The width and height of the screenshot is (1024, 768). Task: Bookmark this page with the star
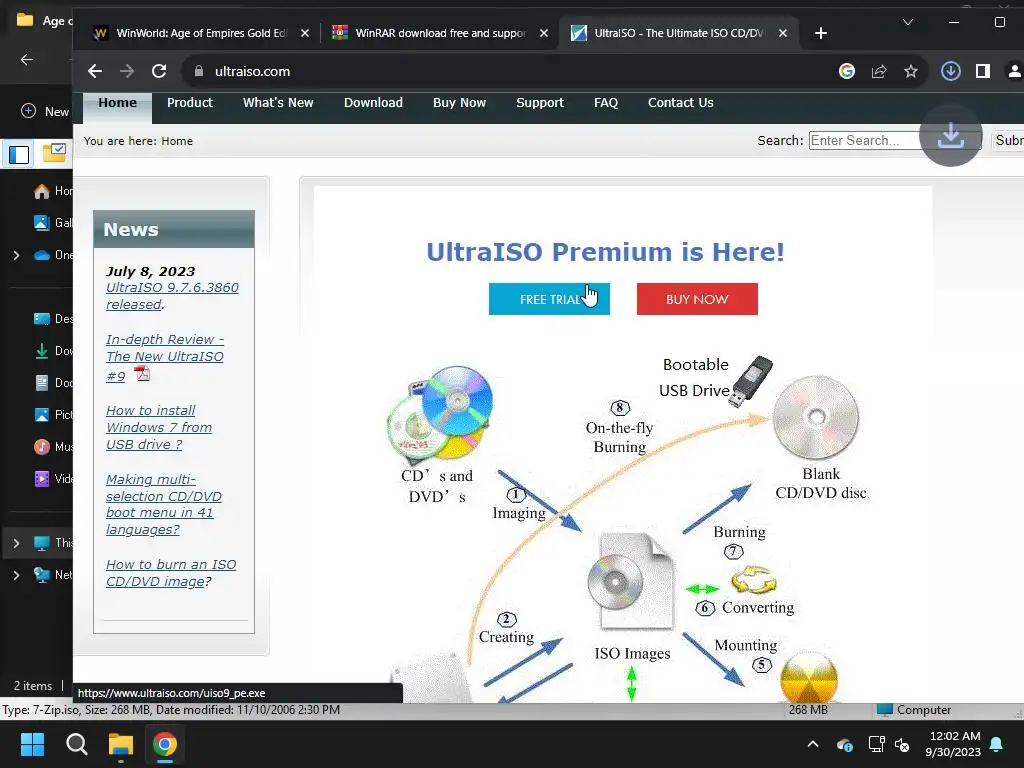911,71
